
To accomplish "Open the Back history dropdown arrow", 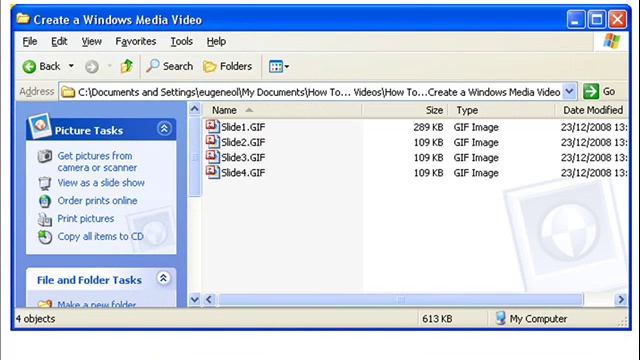I will tap(71, 66).
